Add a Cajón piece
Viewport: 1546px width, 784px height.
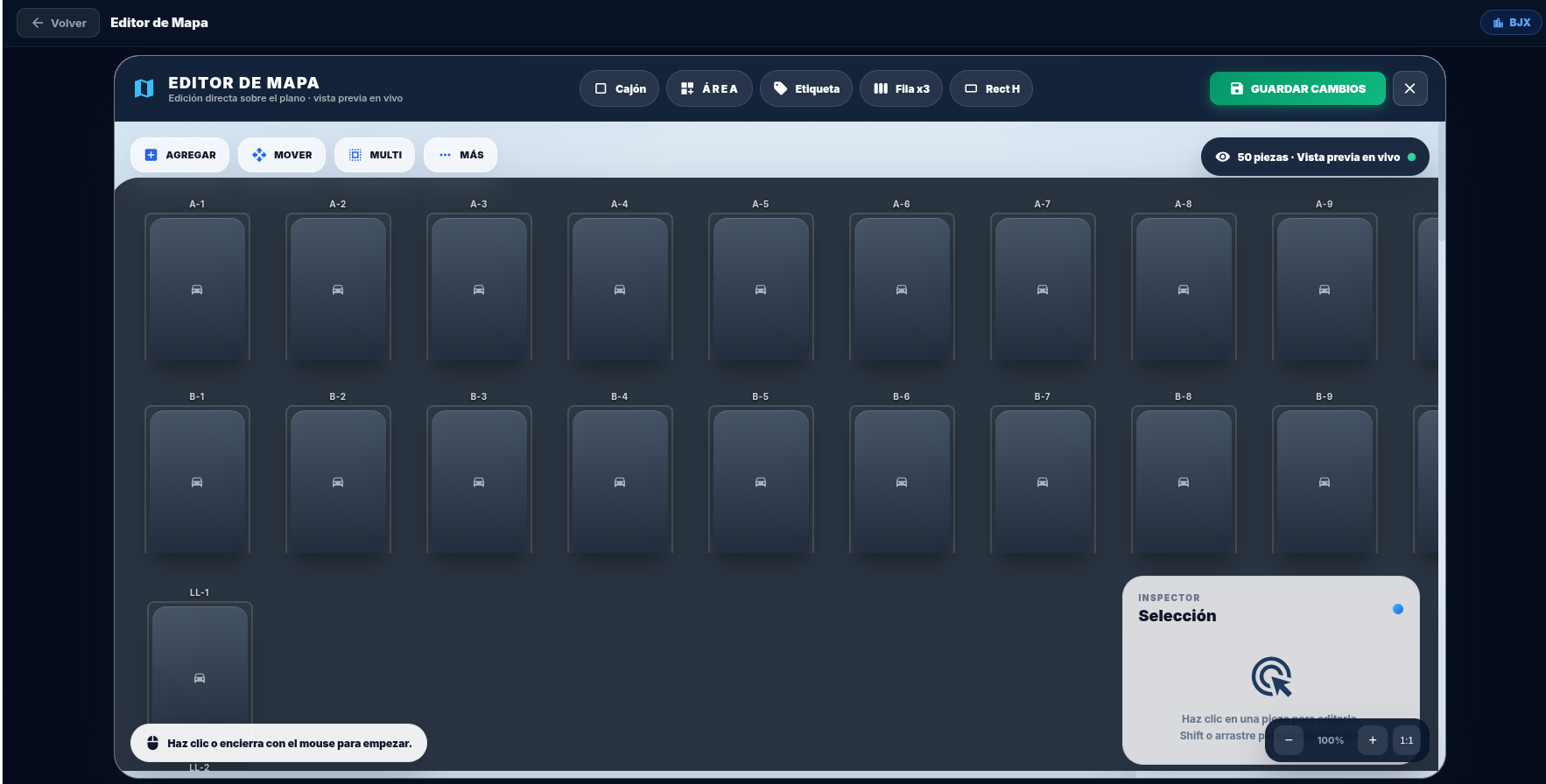(x=619, y=88)
